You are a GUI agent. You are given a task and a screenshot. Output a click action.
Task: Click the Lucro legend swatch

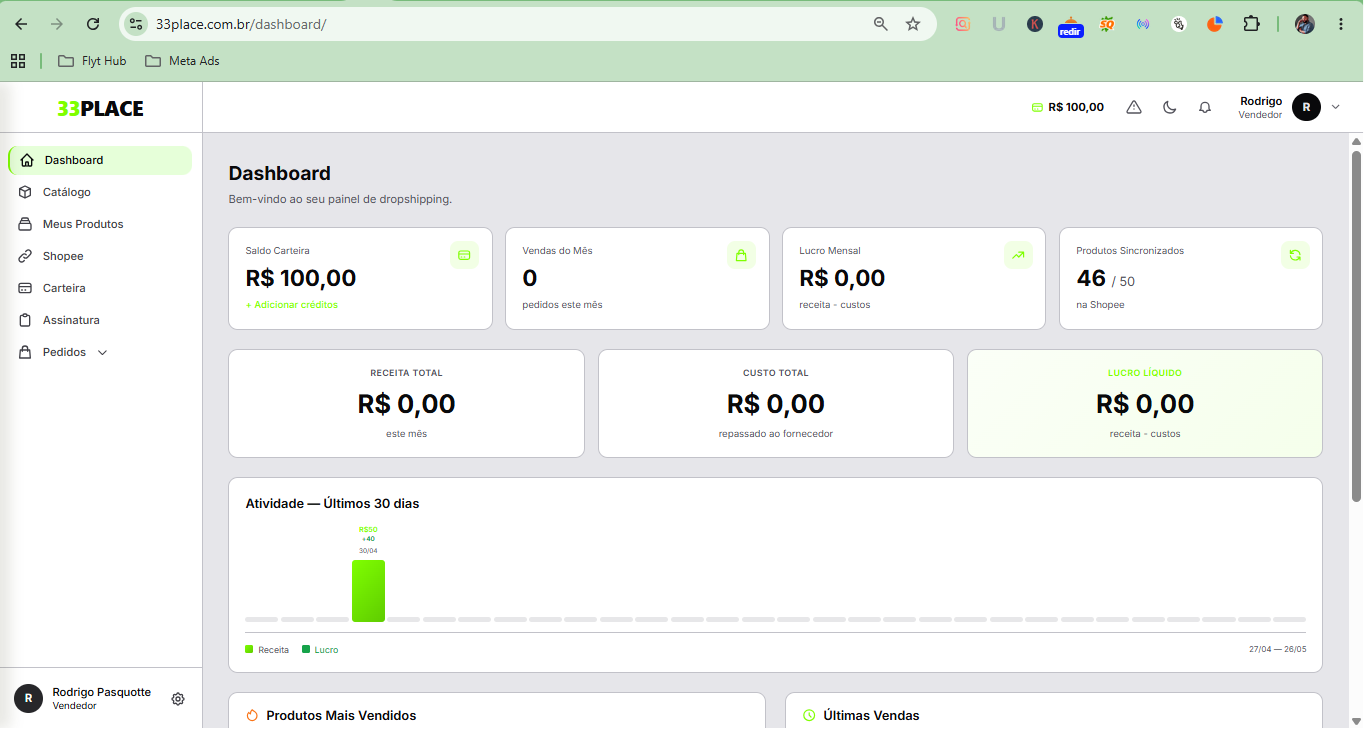click(x=306, y=650)
